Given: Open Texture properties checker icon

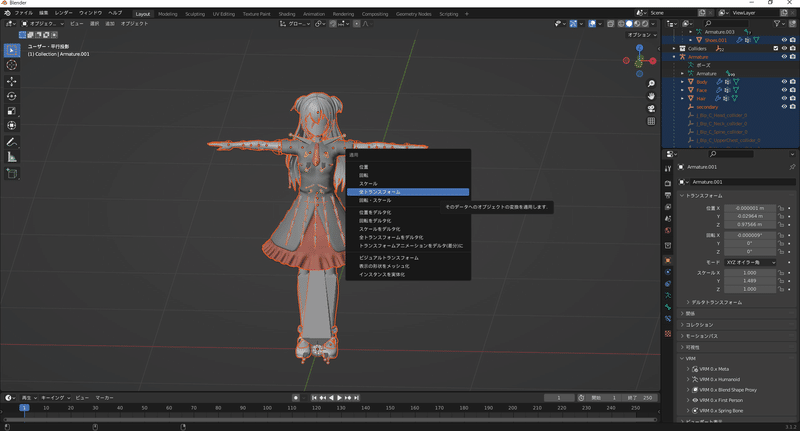Looking at the screenshot, I should coord(668,334).
